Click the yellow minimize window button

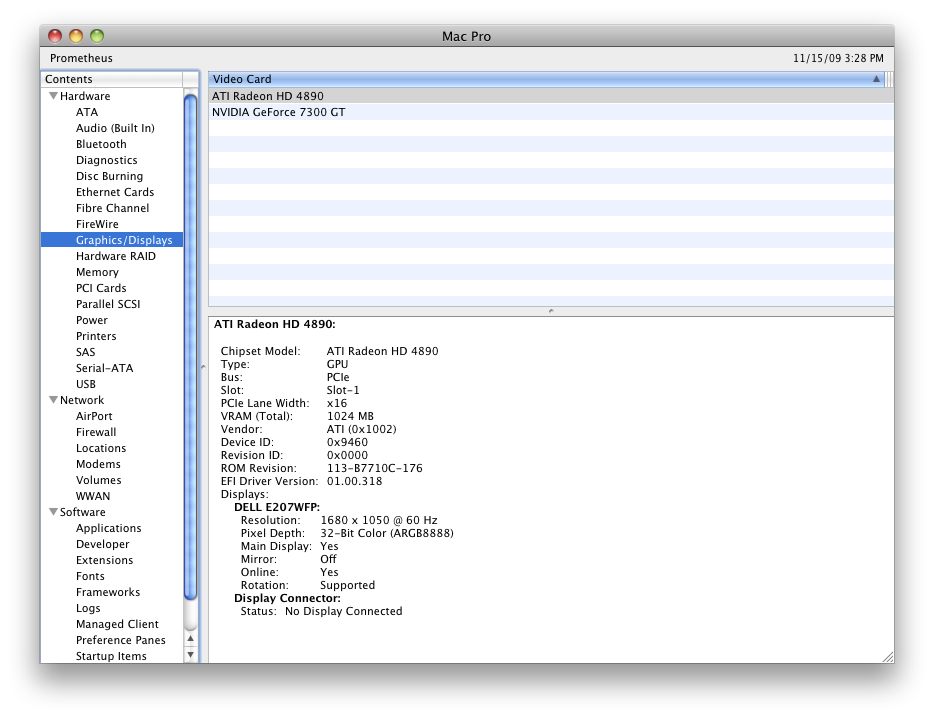click(76, 36)
